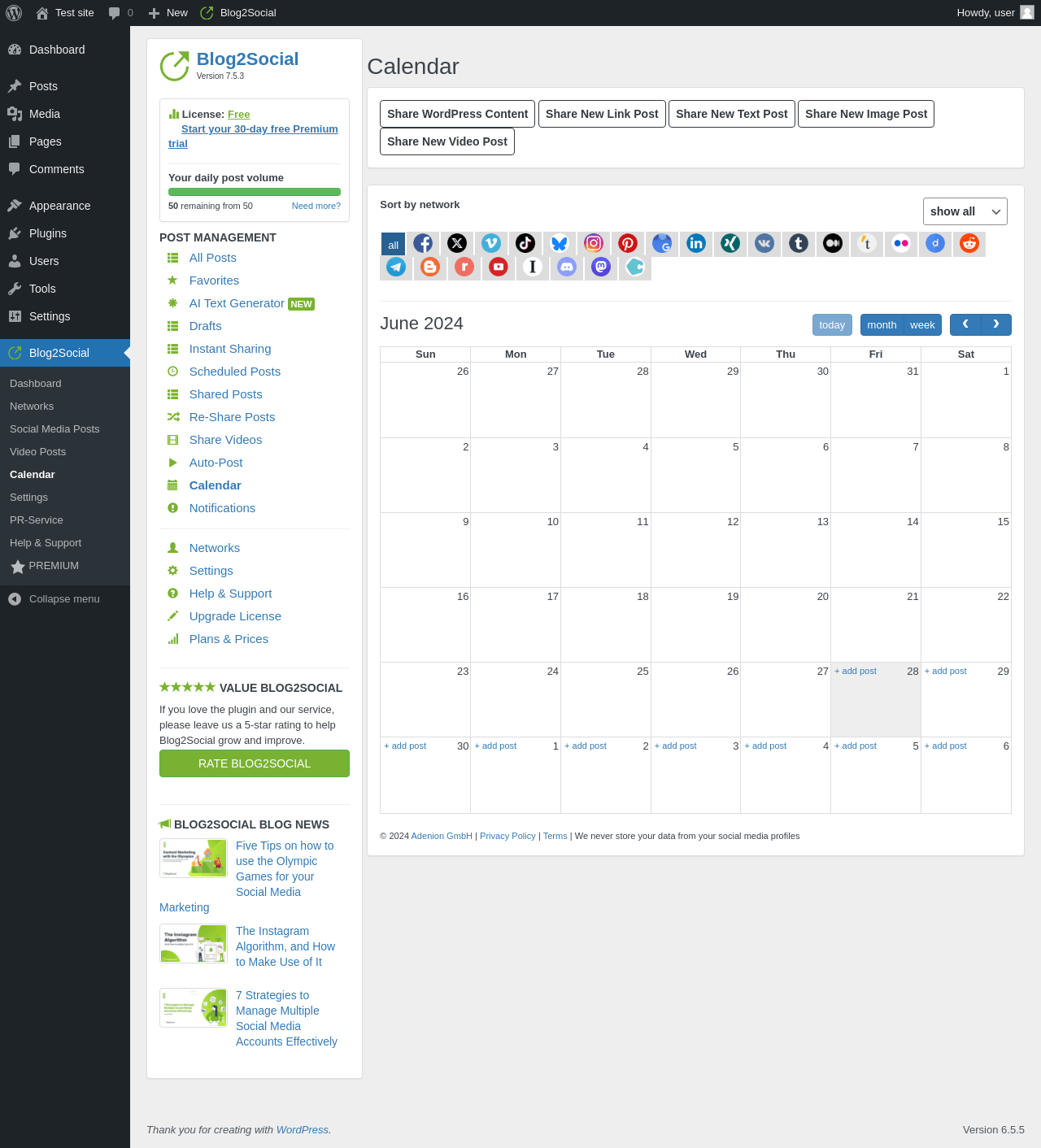This screenshot has height=1148, width=1041.
Task: Open the Privacy Policy link
Action: [x=507, y=836]
